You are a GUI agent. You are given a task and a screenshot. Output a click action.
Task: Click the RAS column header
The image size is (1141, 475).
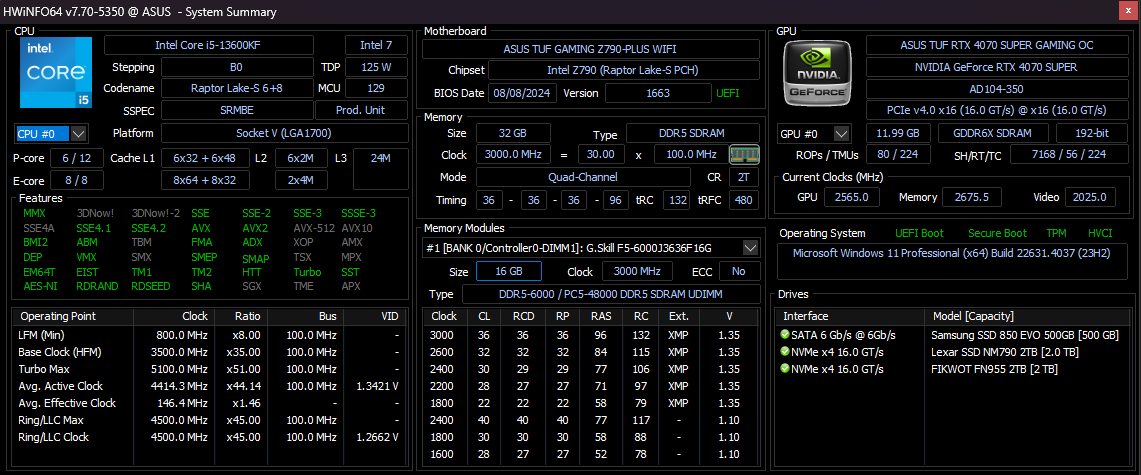[600, 316]
